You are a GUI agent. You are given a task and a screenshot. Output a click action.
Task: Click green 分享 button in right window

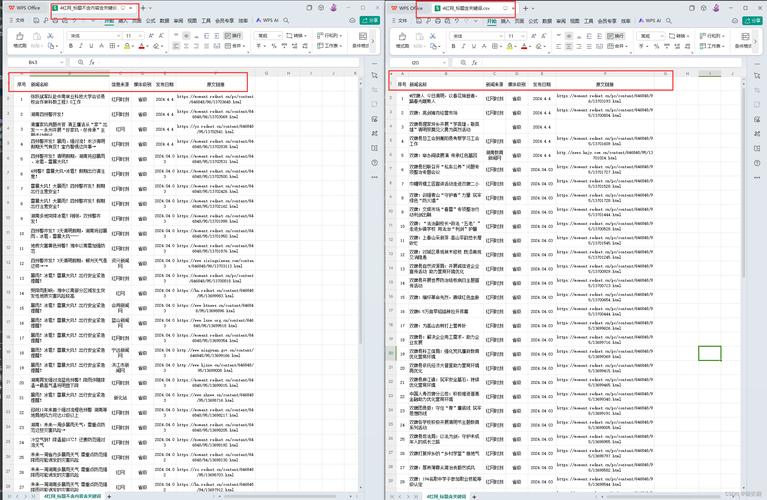[752, 20]
